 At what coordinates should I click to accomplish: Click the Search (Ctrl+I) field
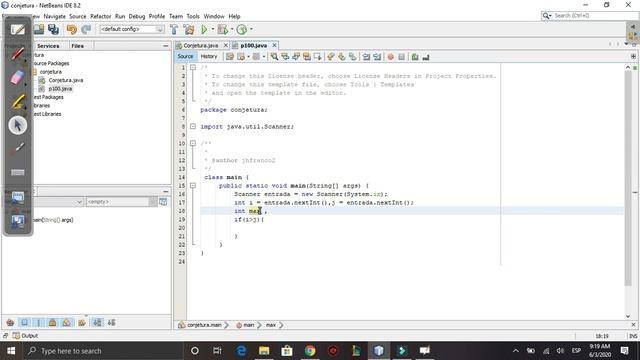[x=589, y=16]
